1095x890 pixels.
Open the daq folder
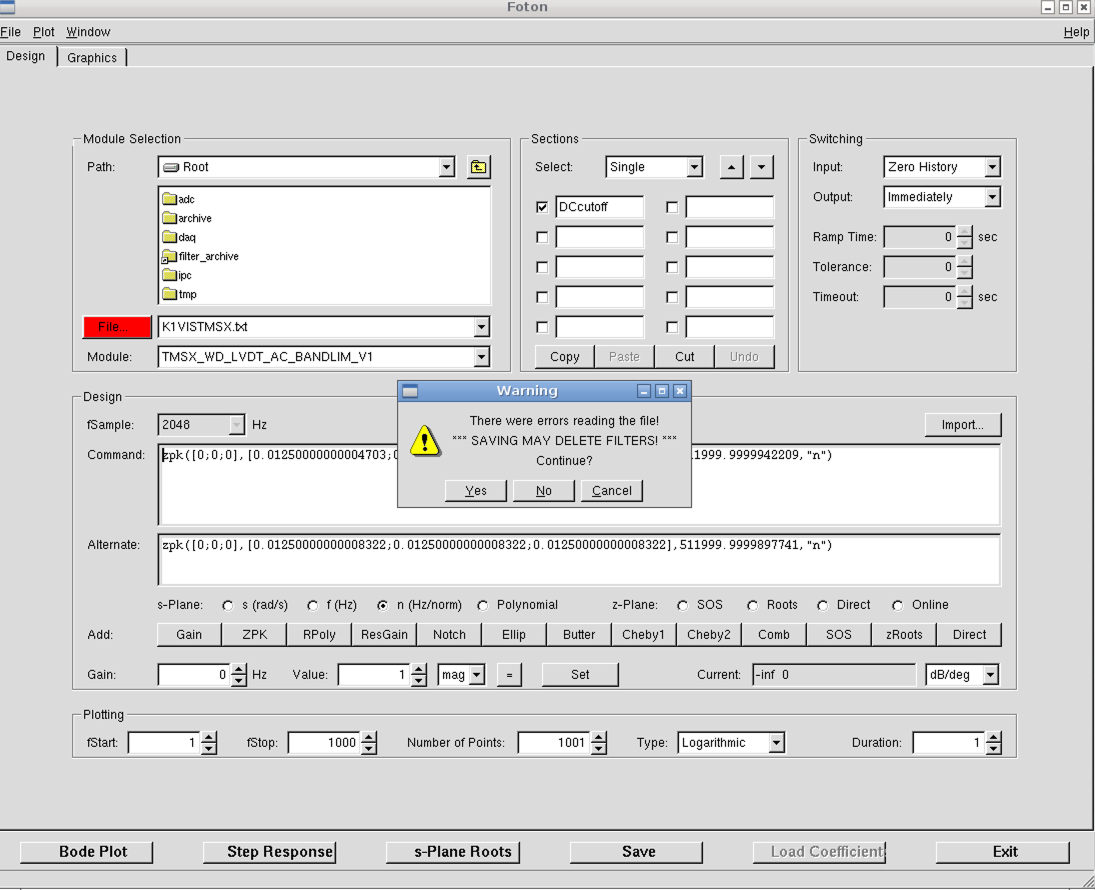(179, 237)
